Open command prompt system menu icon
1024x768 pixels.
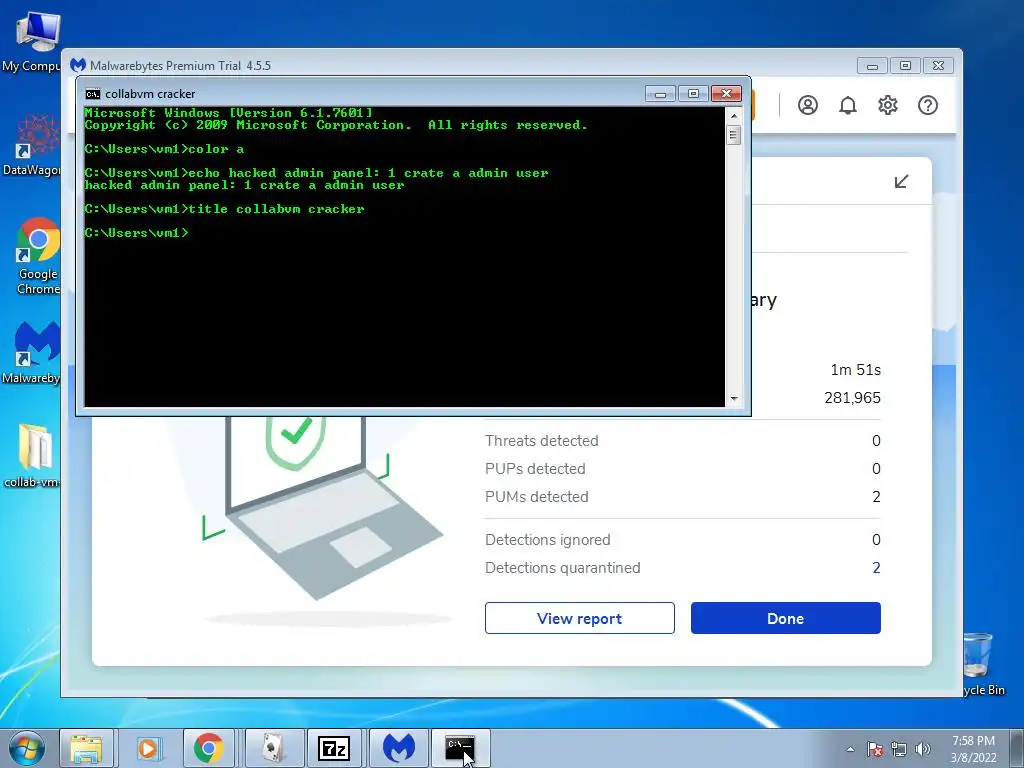[x=93, y=94]
